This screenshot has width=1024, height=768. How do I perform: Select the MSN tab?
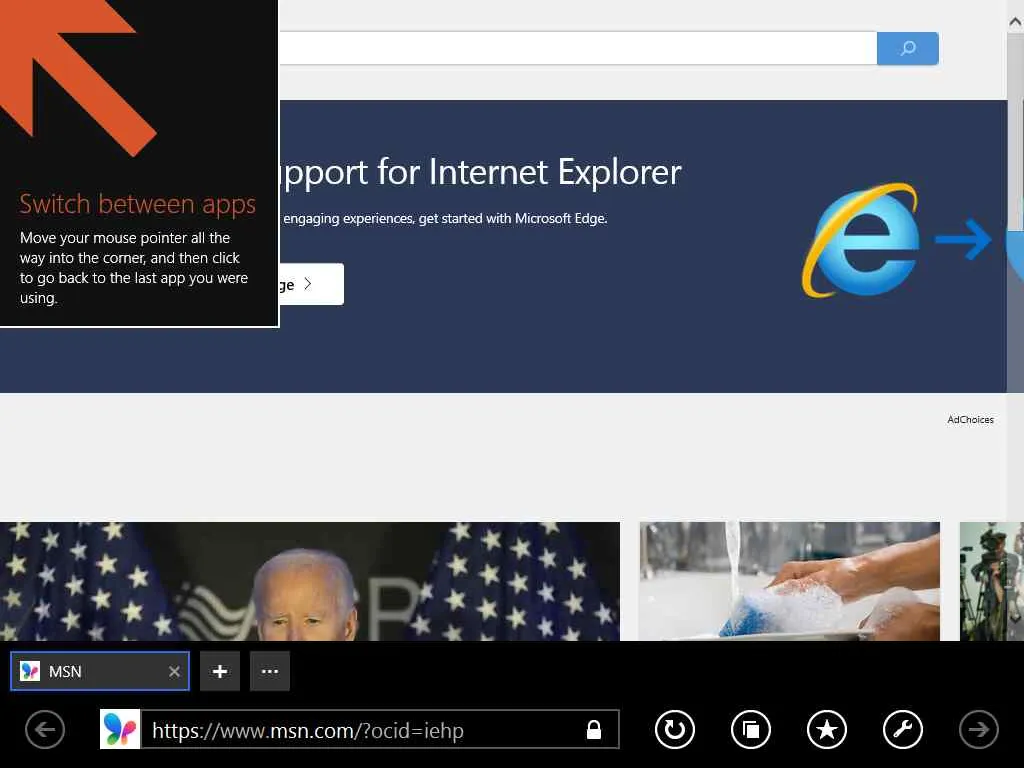(x=100, y=671)
